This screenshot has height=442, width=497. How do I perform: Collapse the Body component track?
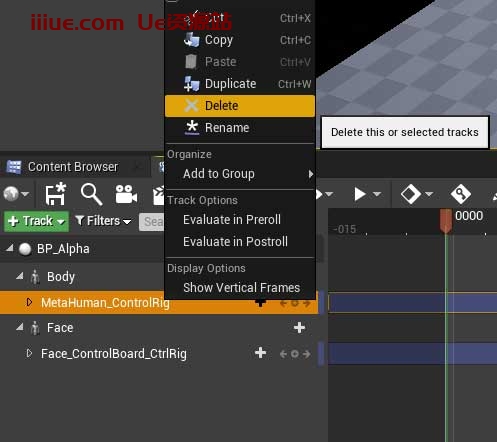point(20,276)
